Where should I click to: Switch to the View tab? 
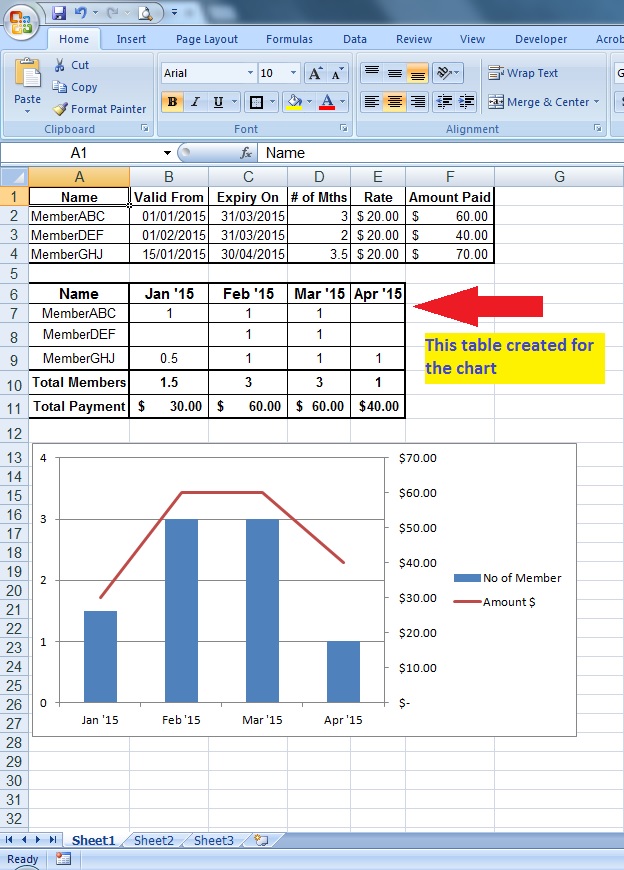(x=472, y=39)
